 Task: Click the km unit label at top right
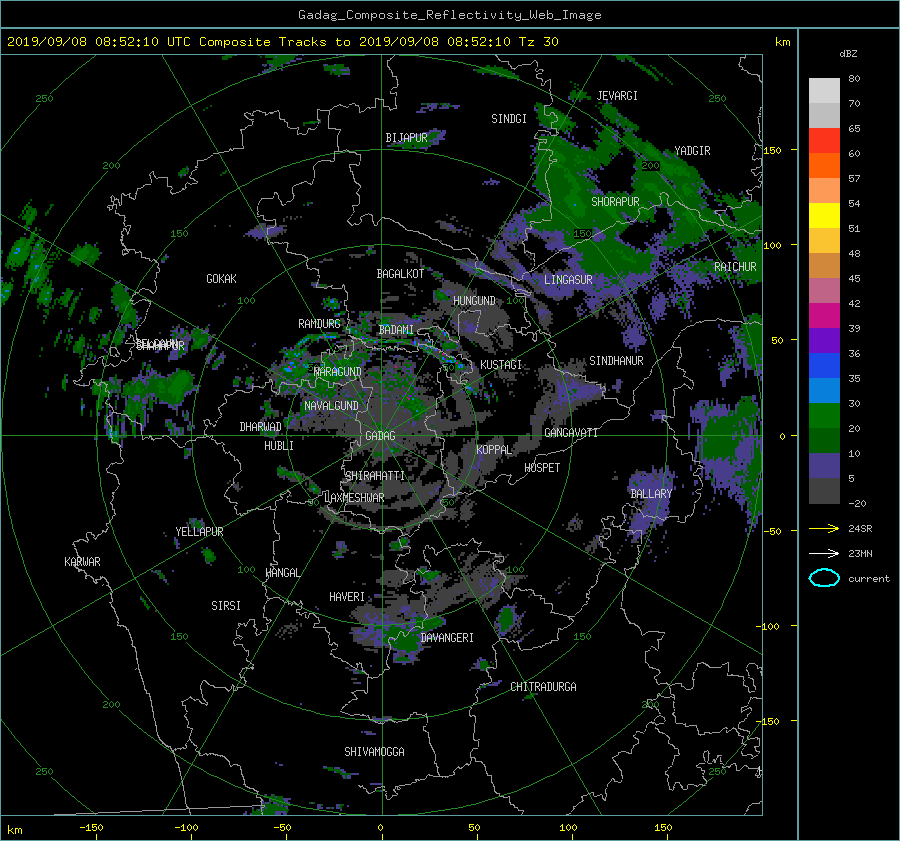tap(782, 42)
